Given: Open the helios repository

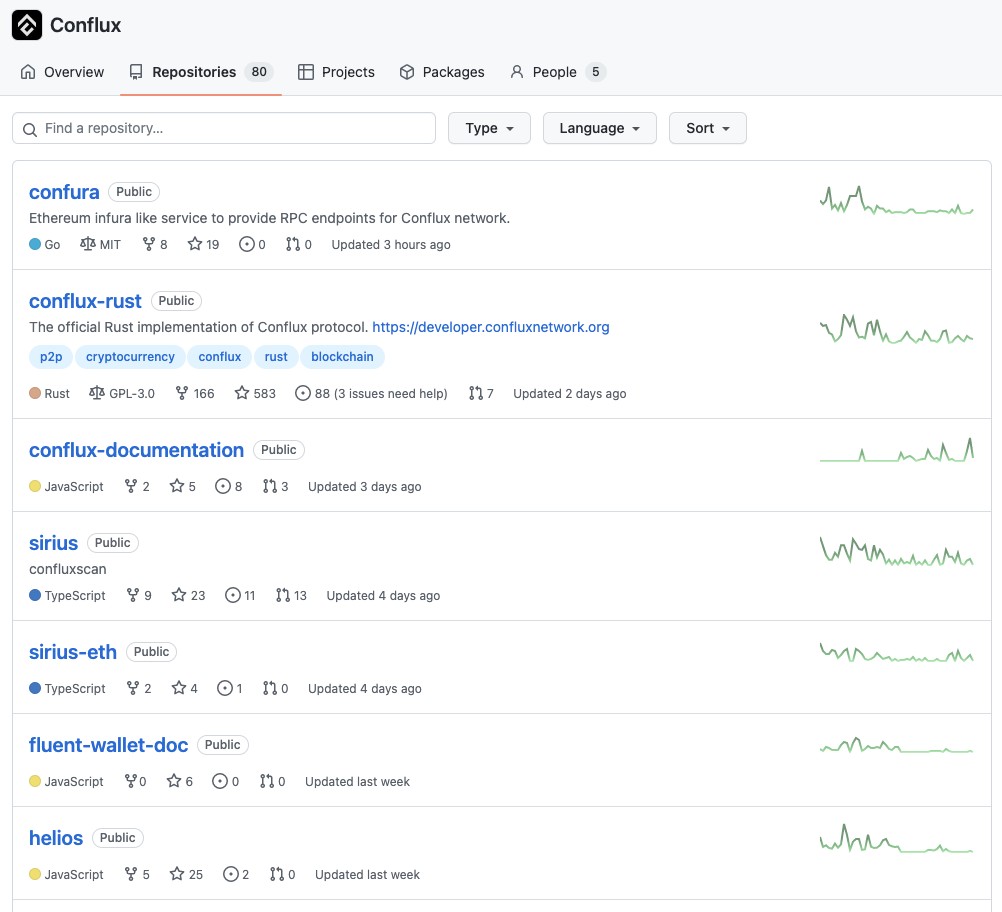Looking at the screenshot, I should pyautogui.click(x=56, y=838).
